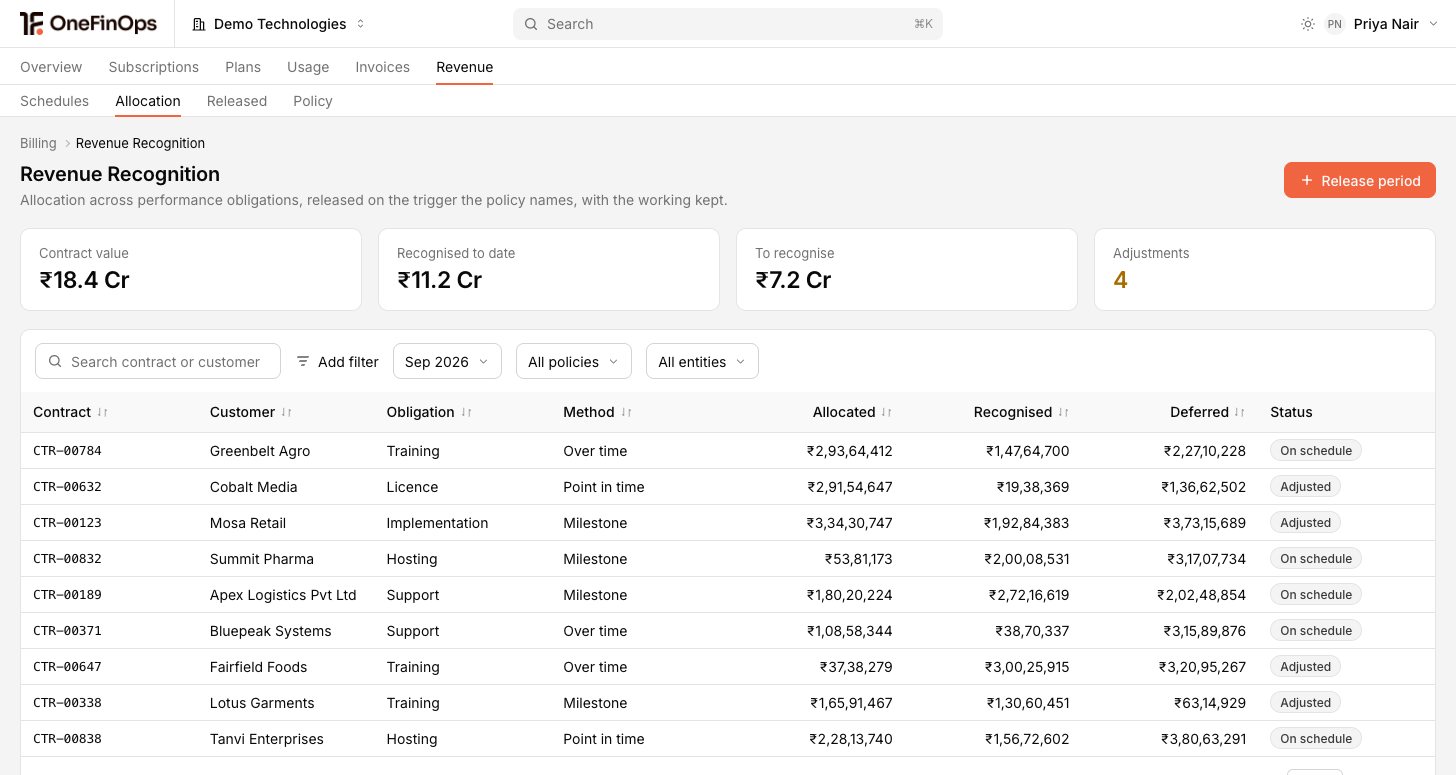Open the Released sub-tab

click(x=237, y=101)
